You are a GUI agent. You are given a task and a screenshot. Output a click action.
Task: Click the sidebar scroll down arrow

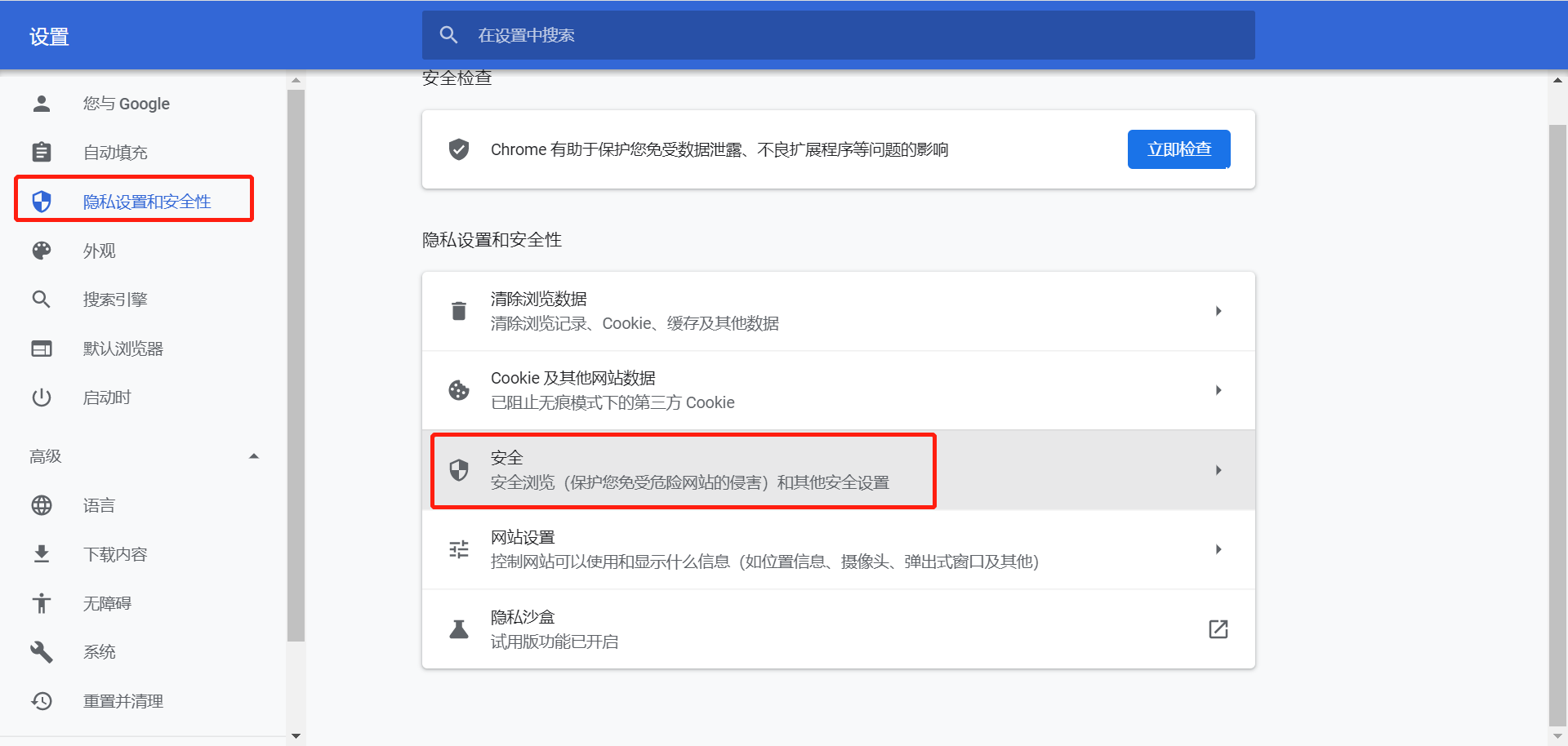[296, 735]
